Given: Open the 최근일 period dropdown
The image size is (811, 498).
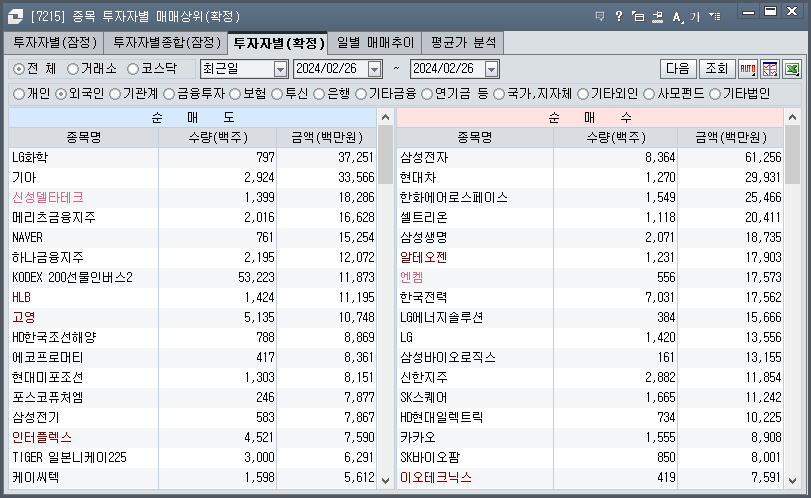Looking at the screenshot, I should point(280,69).
